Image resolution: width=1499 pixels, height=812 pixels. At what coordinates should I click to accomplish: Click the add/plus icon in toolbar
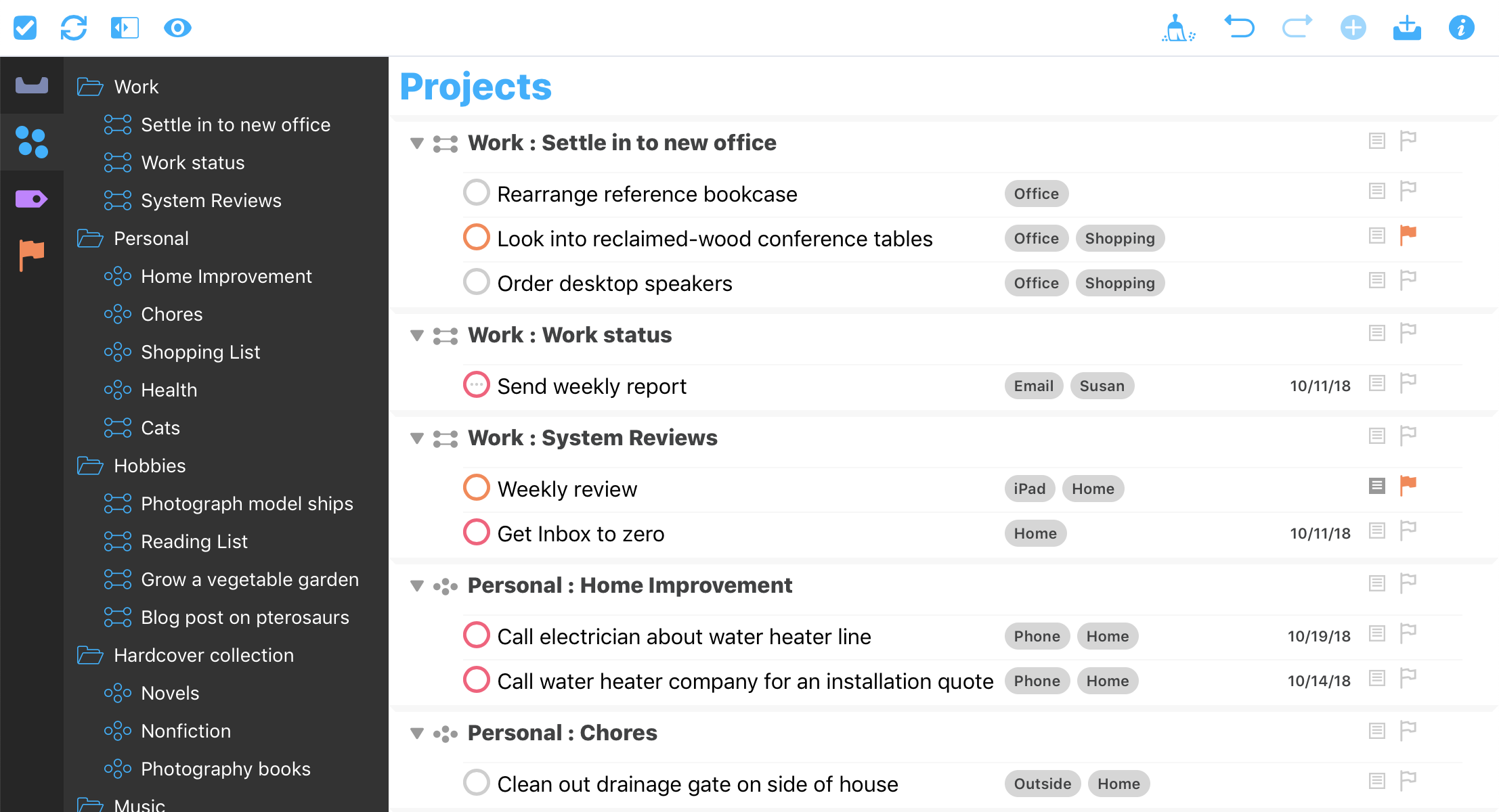(1353, 26)
